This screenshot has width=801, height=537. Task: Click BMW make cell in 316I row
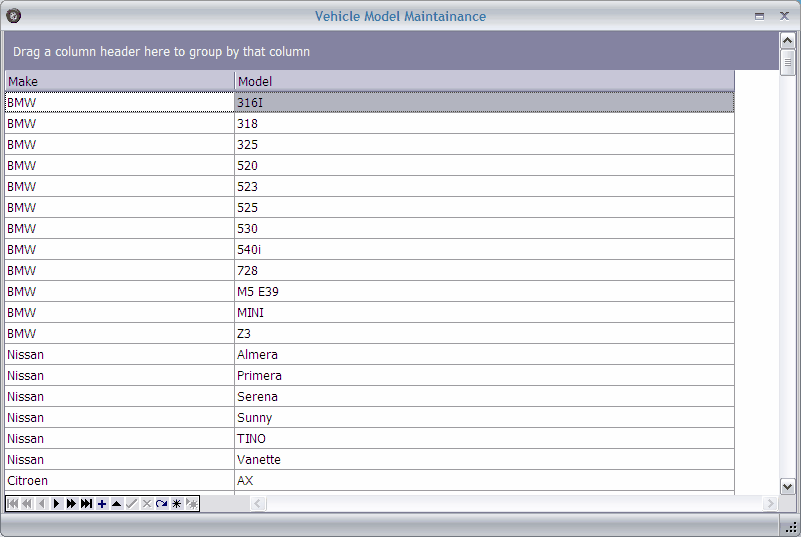[x=120, y=103]
